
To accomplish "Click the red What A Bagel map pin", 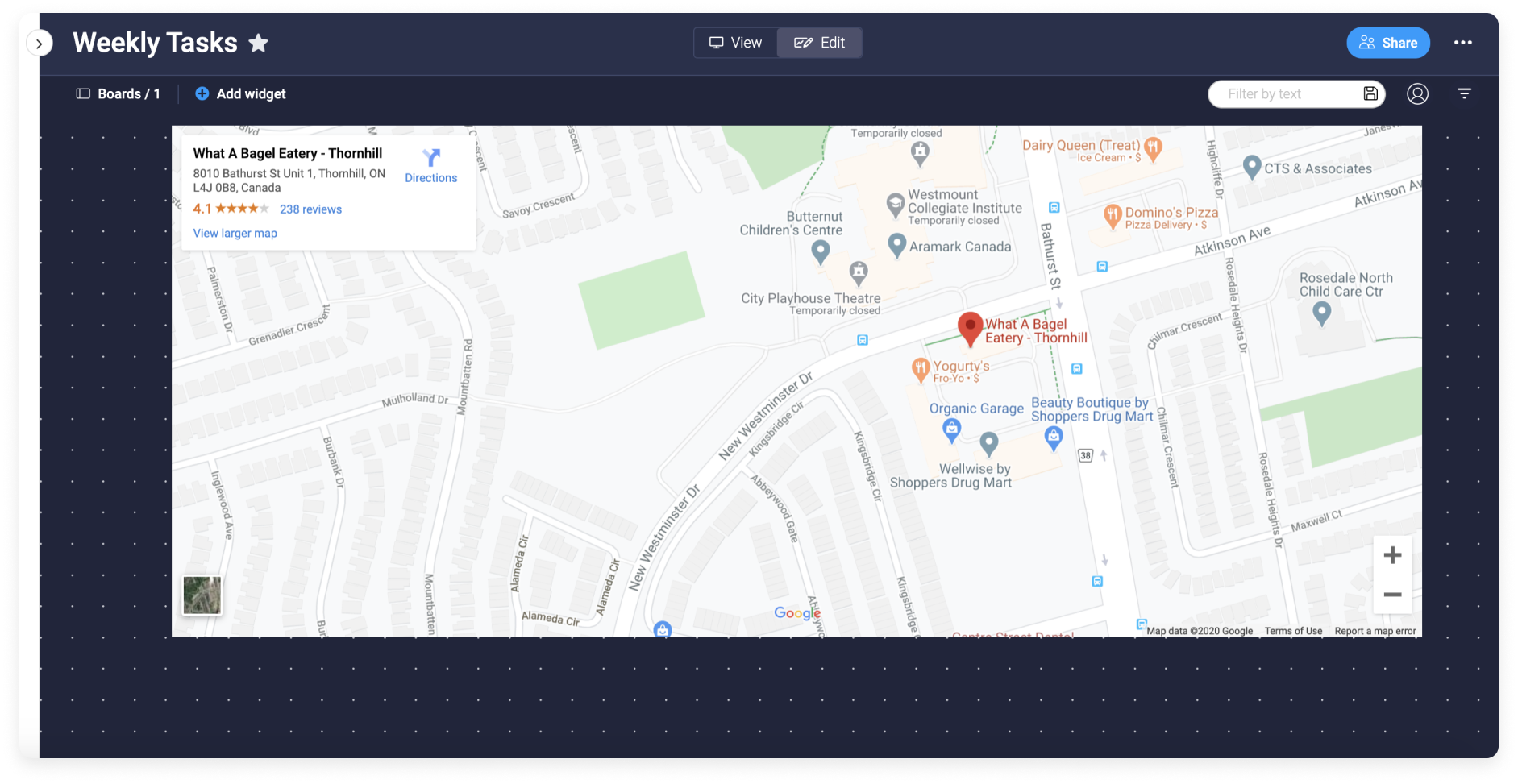I will click(x=970, y=329).
